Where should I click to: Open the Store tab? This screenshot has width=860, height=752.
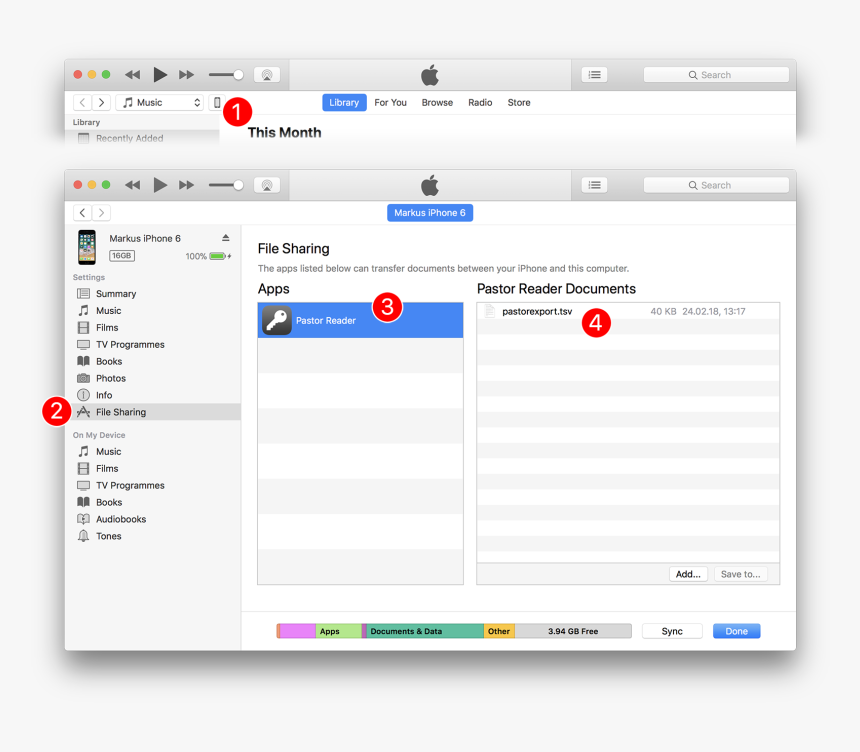pyautogui.click(x=519, y=102)
